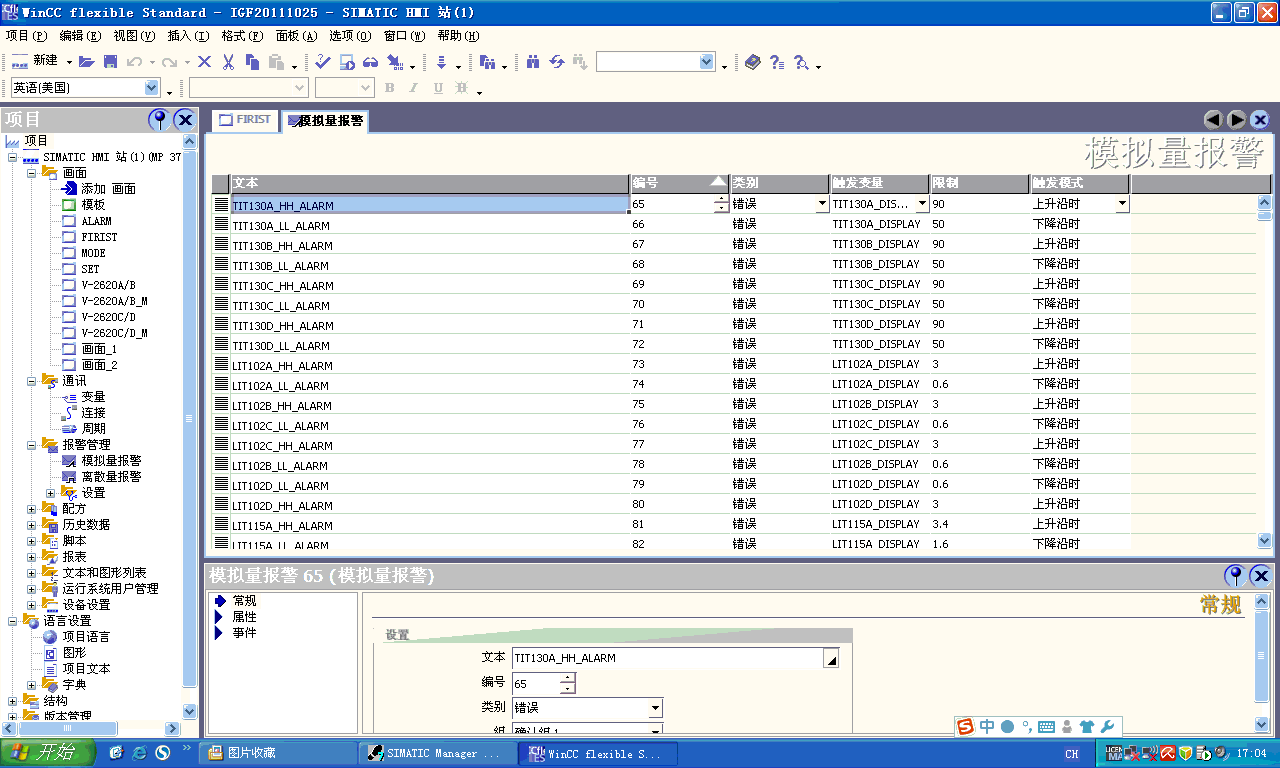Viewport: 1280px width, 768px height.
Task: Show previous editor tab with left arrow
Action: [x=1213, y=120]
